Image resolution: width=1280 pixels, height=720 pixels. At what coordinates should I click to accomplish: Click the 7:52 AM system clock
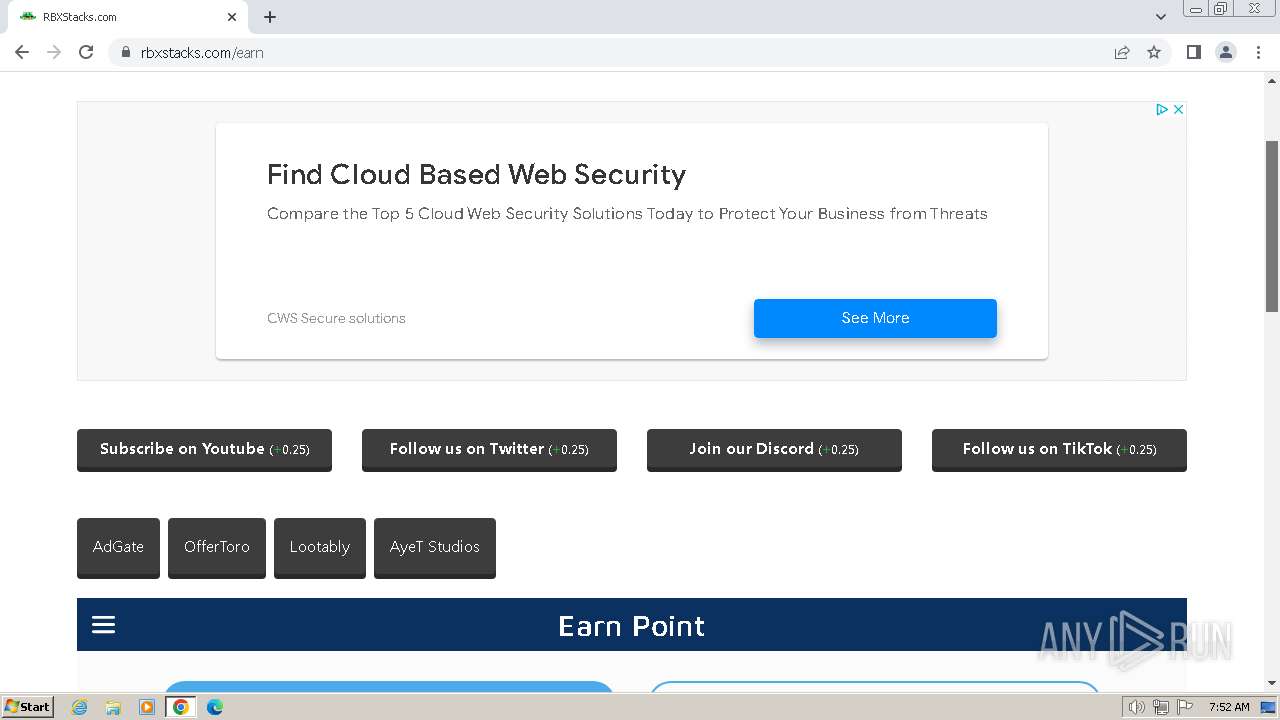pos(1229,707)
